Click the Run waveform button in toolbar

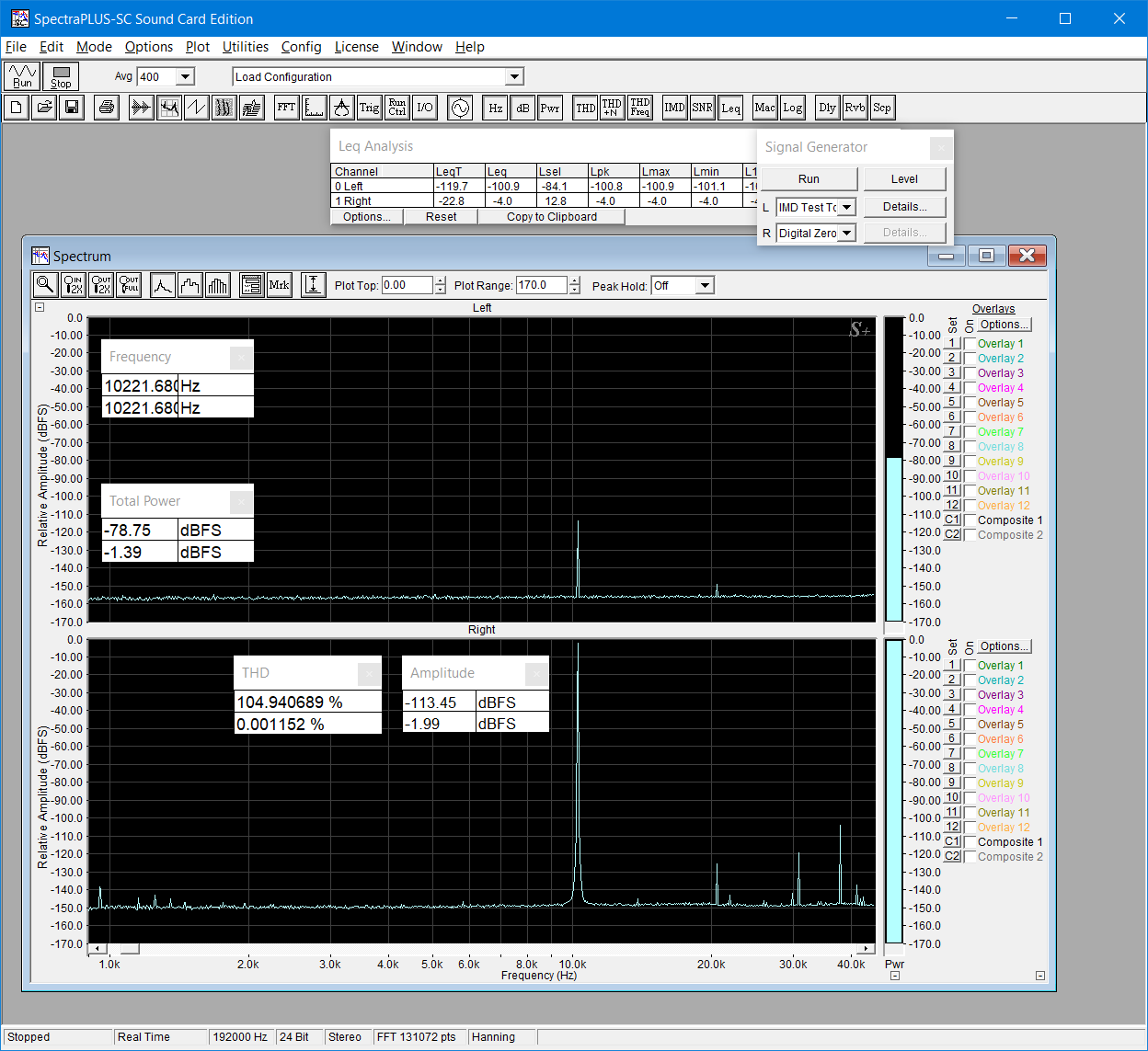[22, 76]
